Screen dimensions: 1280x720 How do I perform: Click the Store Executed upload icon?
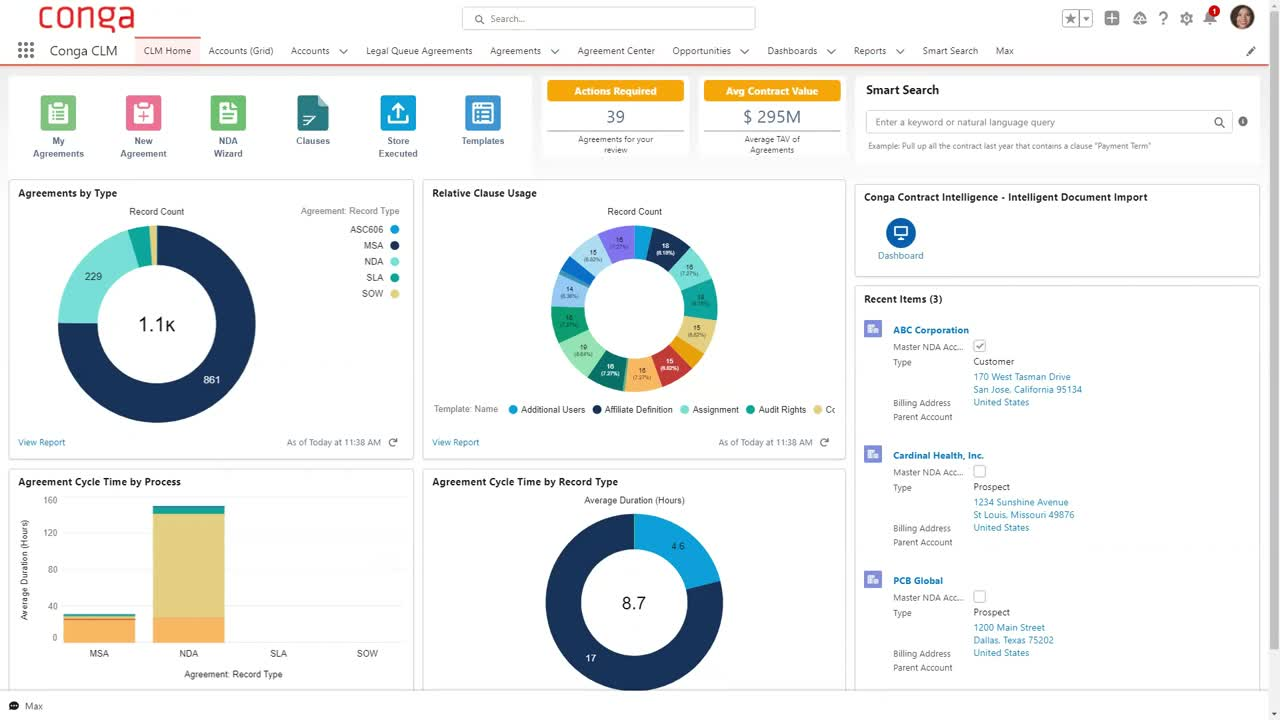pyautogui.click(x=398, y=113)
